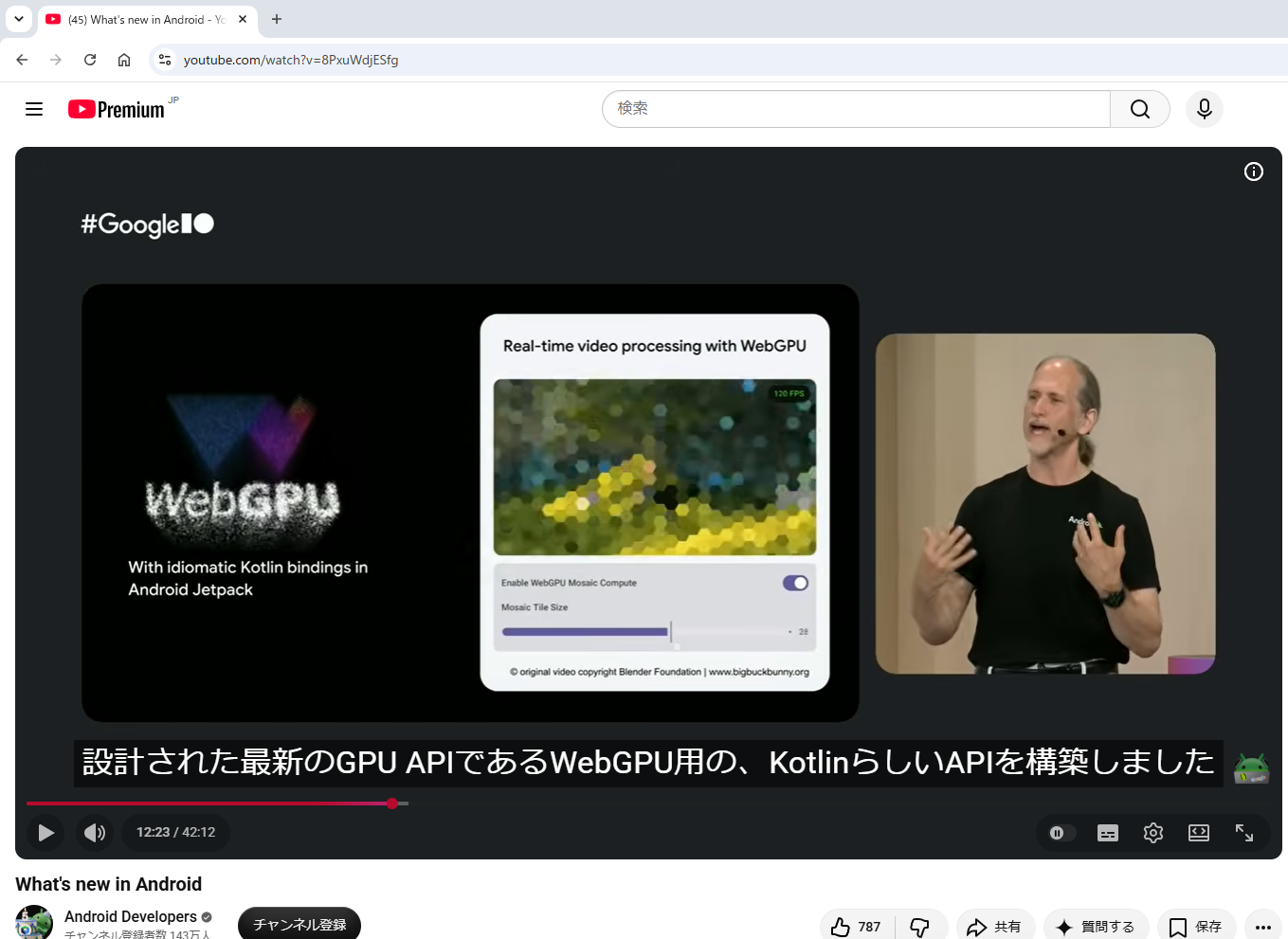The width and height of the screenshot is (1288, 939).
Task: Open a new browser tab
Action: pos(277,19)
